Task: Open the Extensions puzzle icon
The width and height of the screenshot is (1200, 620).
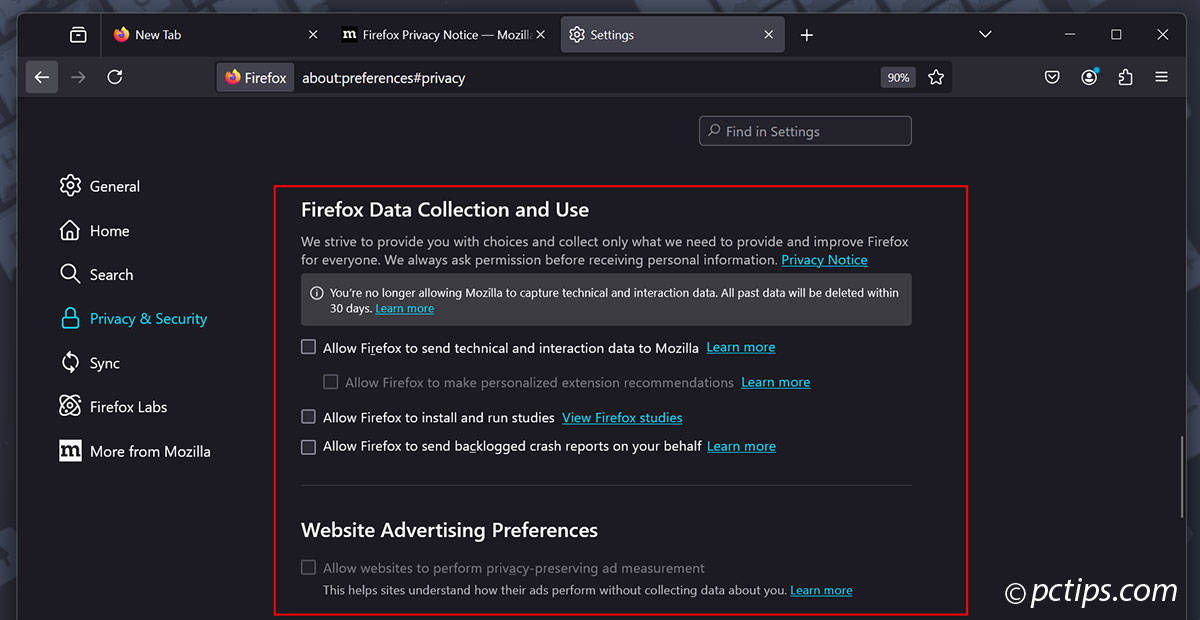Action: click(1125, 77)
